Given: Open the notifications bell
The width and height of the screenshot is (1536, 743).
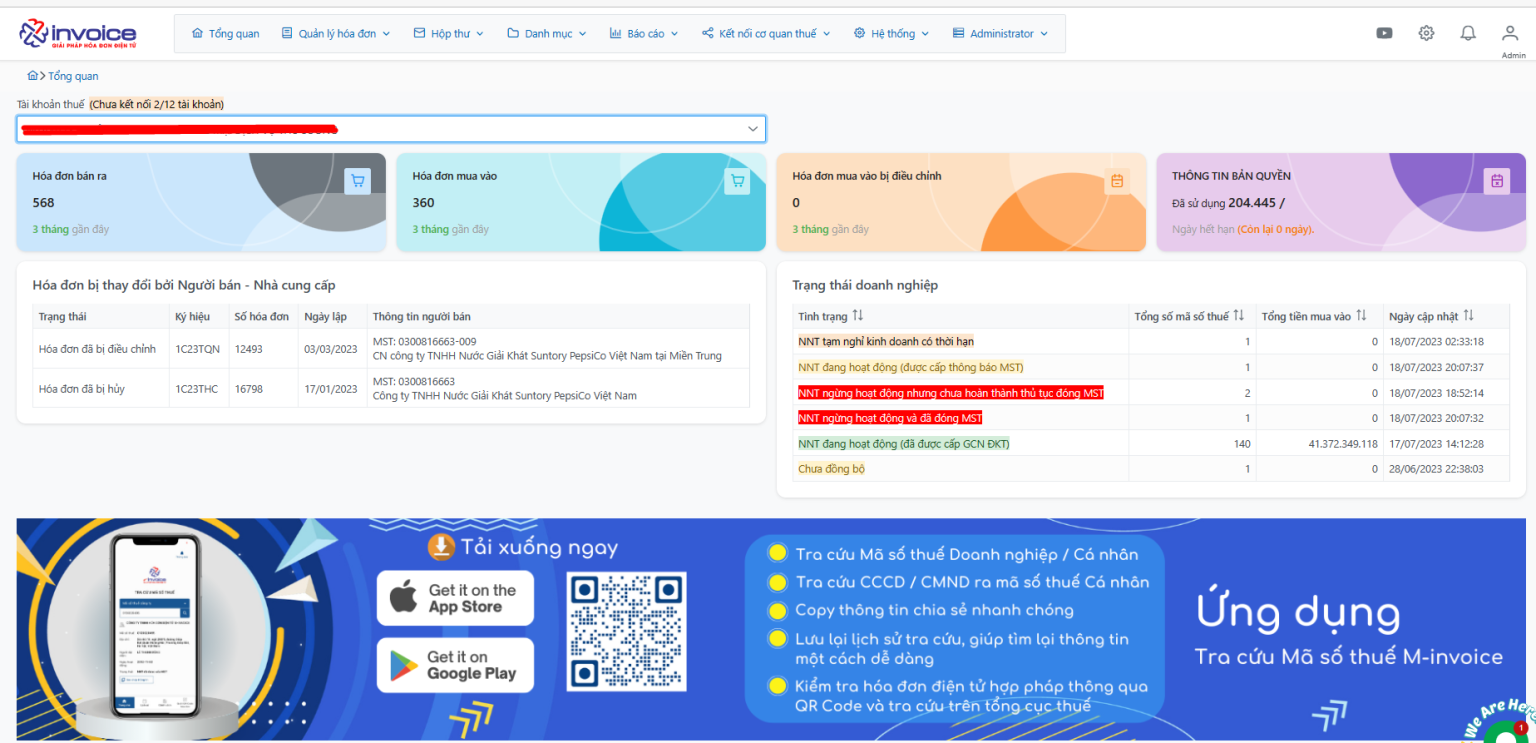Looking at the screenshot, I should tap(1468, 33).
